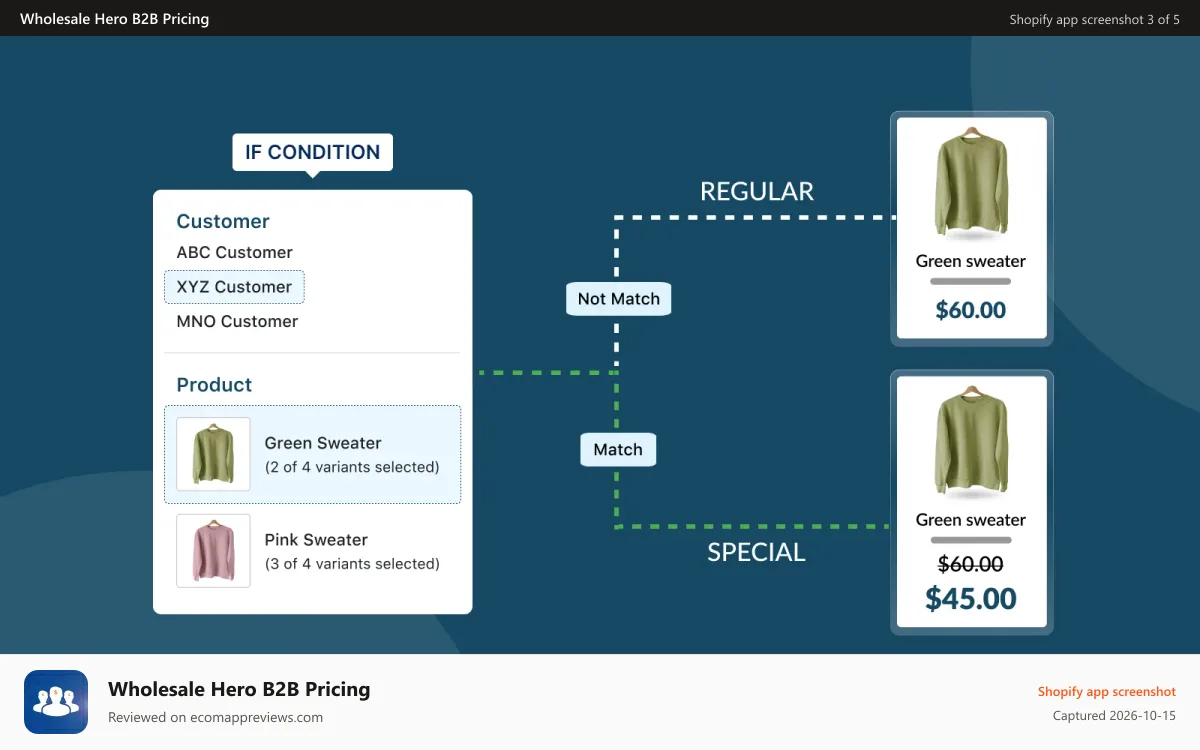Click the Match badge
This screenshot has height=750, width=1200.
[618, 450]
